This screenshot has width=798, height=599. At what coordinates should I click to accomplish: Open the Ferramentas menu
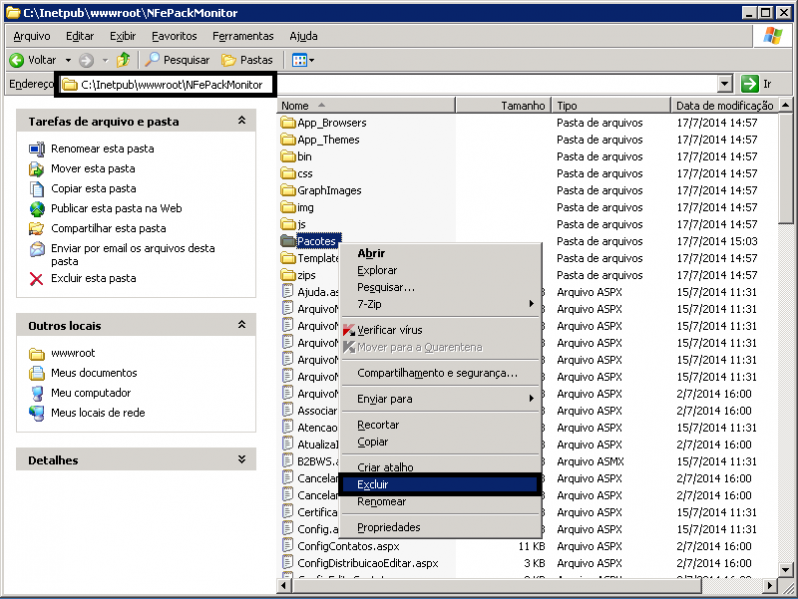point(242,36)
